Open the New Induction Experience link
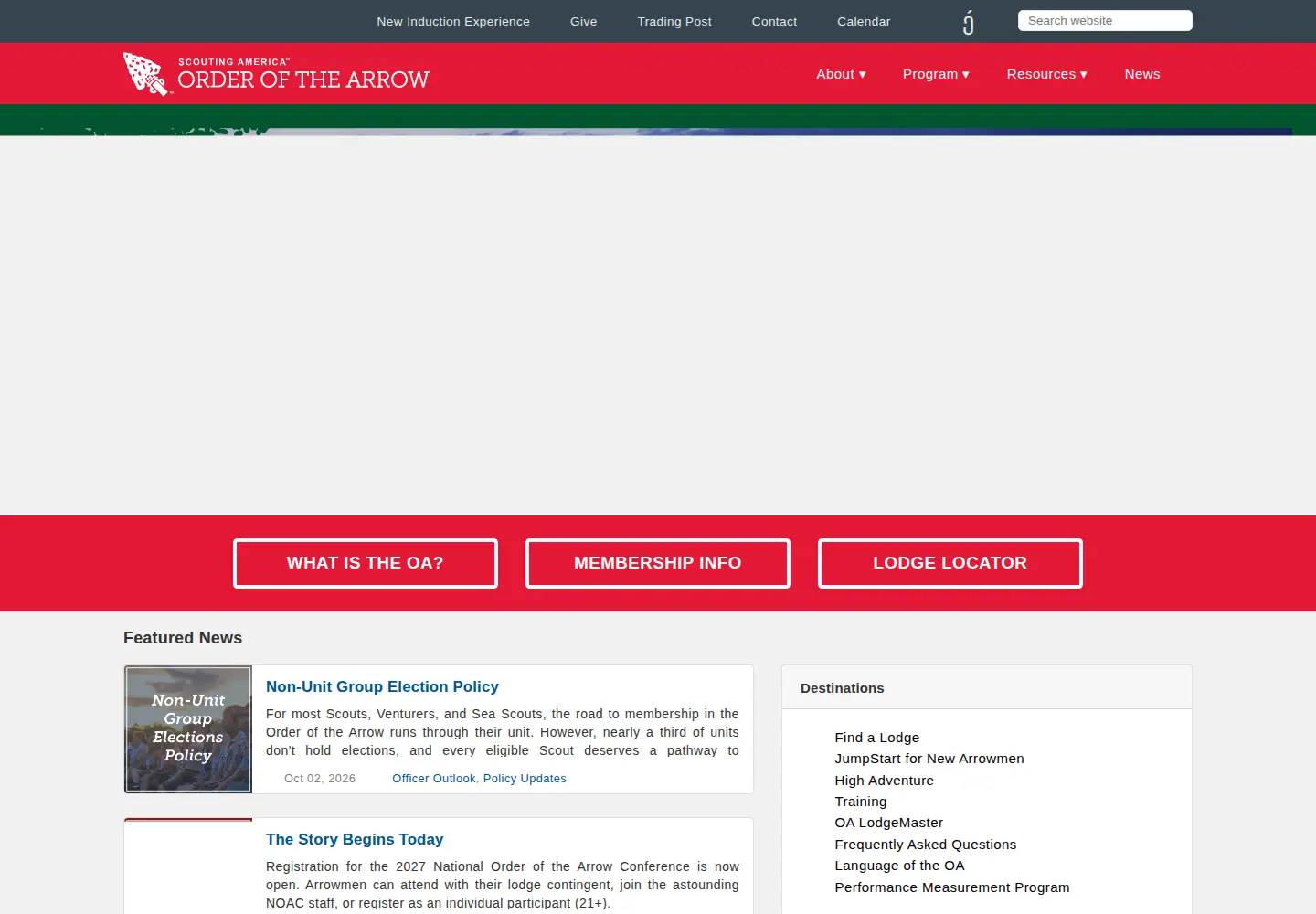 (453, 21)
